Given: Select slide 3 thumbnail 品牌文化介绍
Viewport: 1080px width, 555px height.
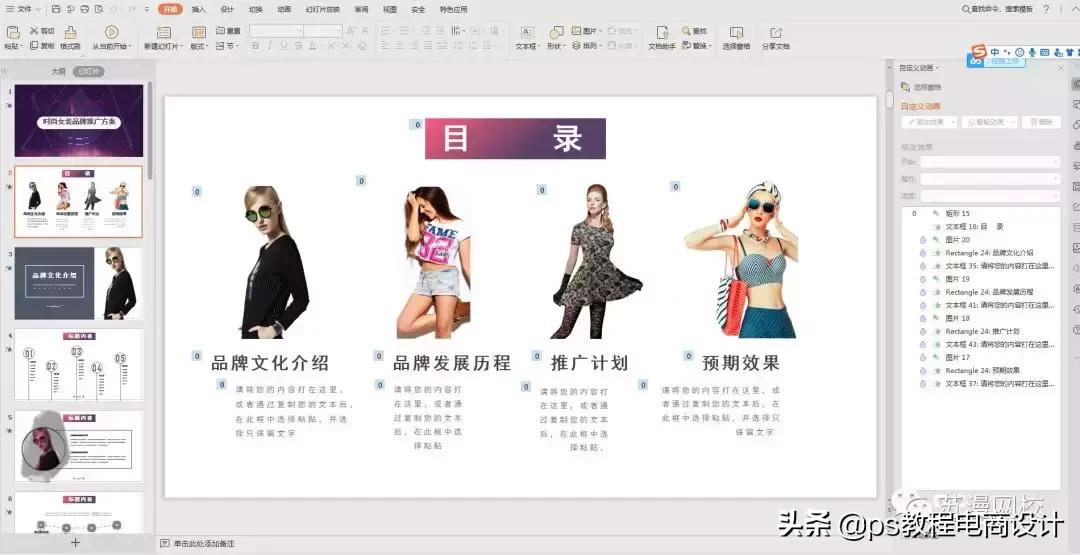Looking at the screenshot, I should 79,283.
